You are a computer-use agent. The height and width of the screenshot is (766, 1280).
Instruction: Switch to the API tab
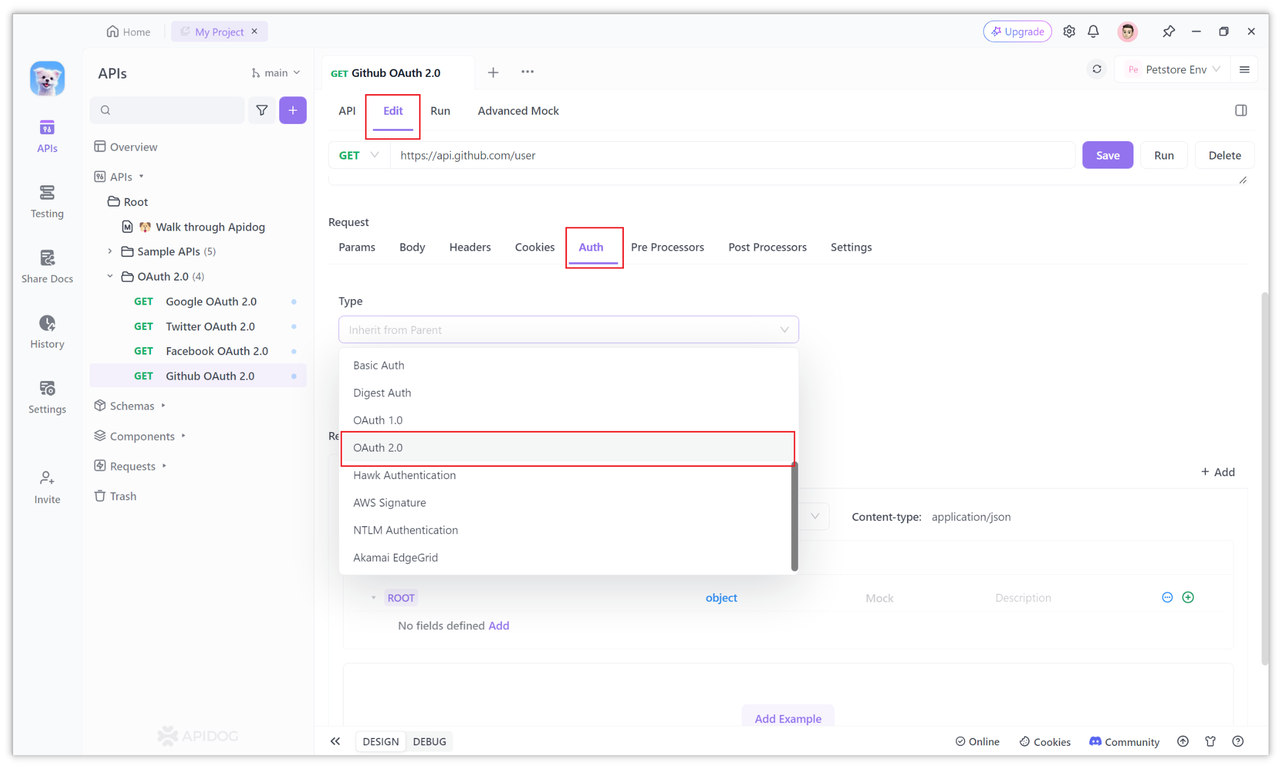tap(347, 111)
